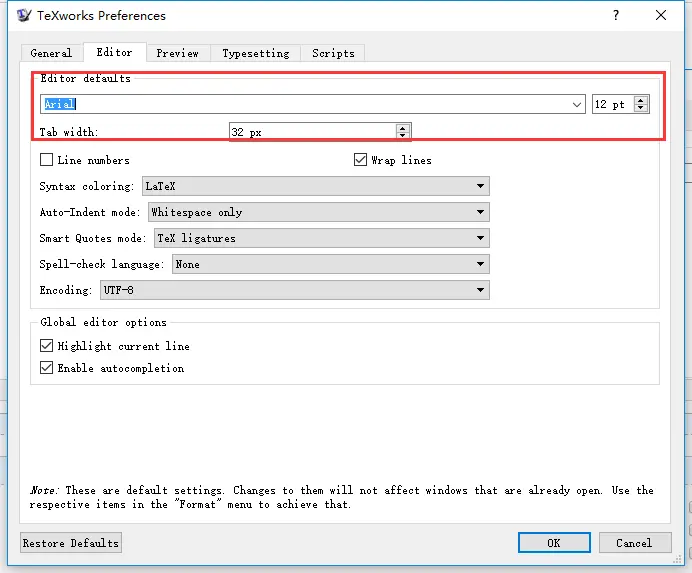Screen dimensions: 692x573
Task: Click the TeXworks app icon in title bar
Action: click(24, 15)
